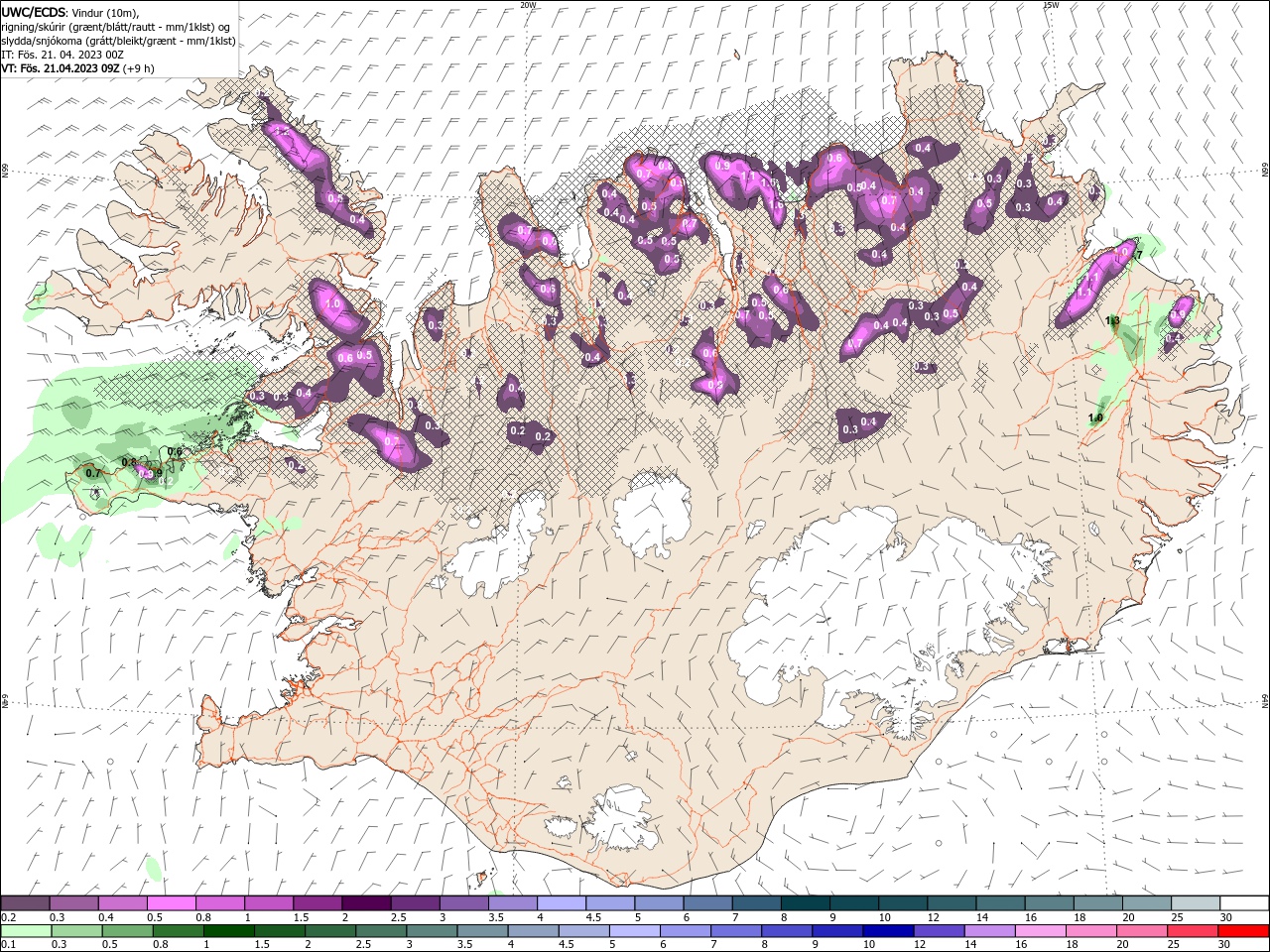Click the 25–30 light grey snow swatch
The height and width of the screenshot is (952, 1270).
click(x=1196, y=903)
